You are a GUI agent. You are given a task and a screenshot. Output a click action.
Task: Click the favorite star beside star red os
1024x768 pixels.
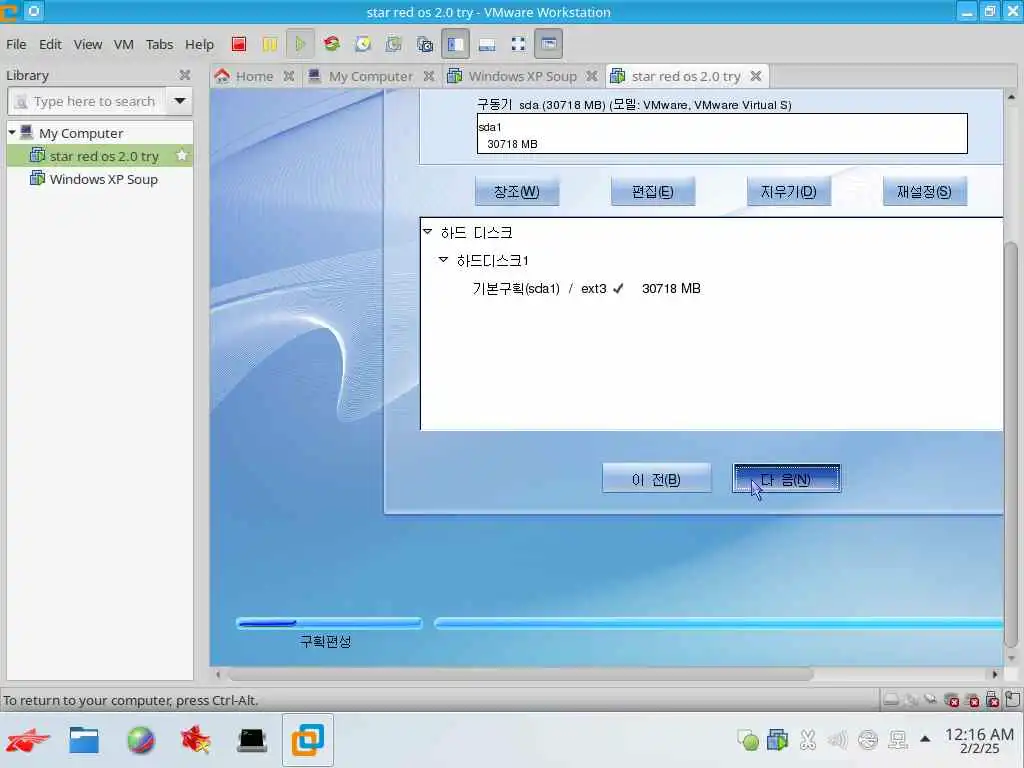[x=182, y=155]
